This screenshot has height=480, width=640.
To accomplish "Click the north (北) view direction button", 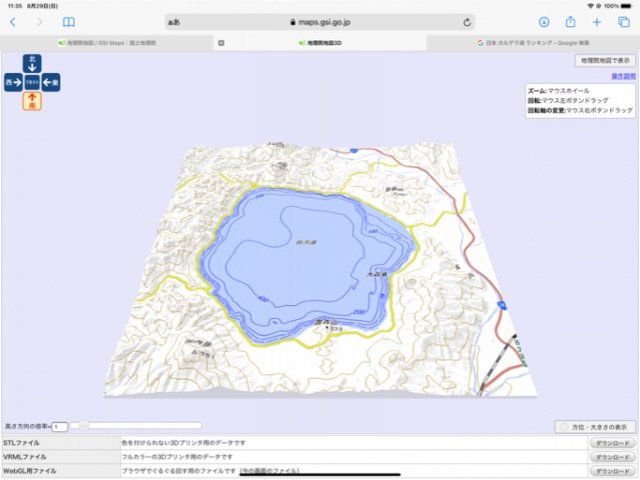I will 32,64.
